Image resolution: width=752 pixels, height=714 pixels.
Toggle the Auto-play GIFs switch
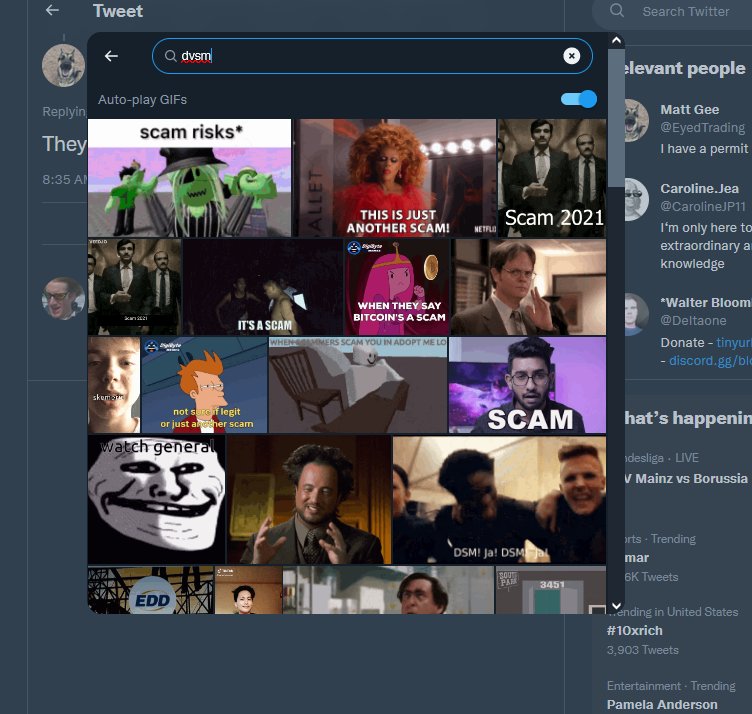point(578,99)
